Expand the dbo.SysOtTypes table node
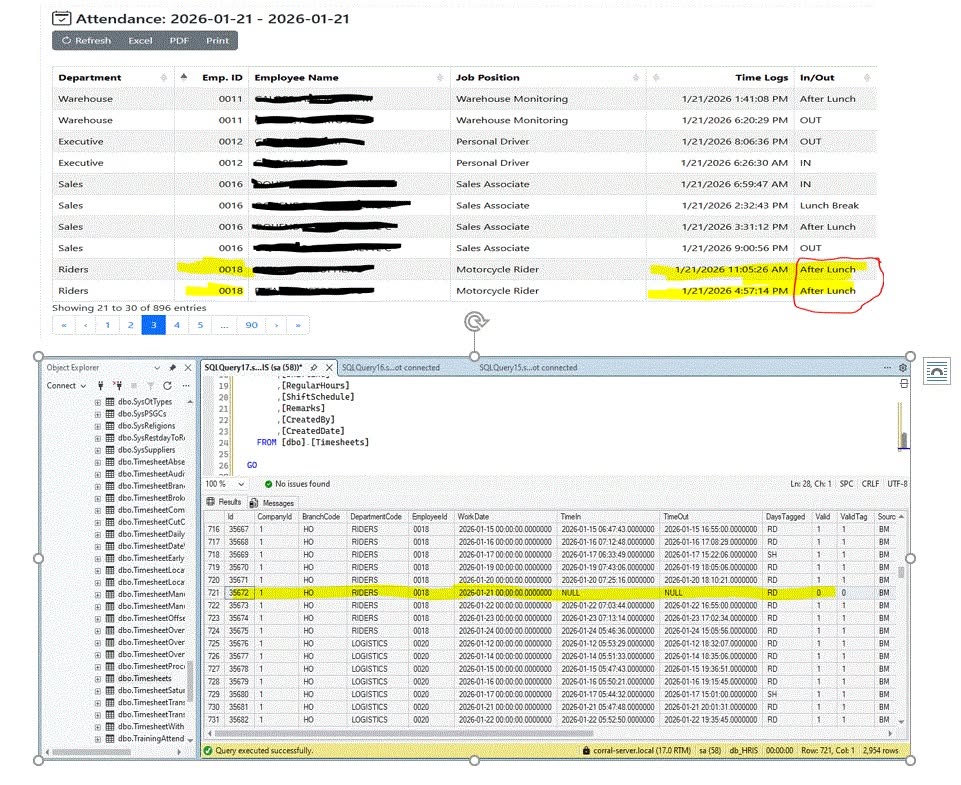961x785 pixels. [x=97, y=402]
